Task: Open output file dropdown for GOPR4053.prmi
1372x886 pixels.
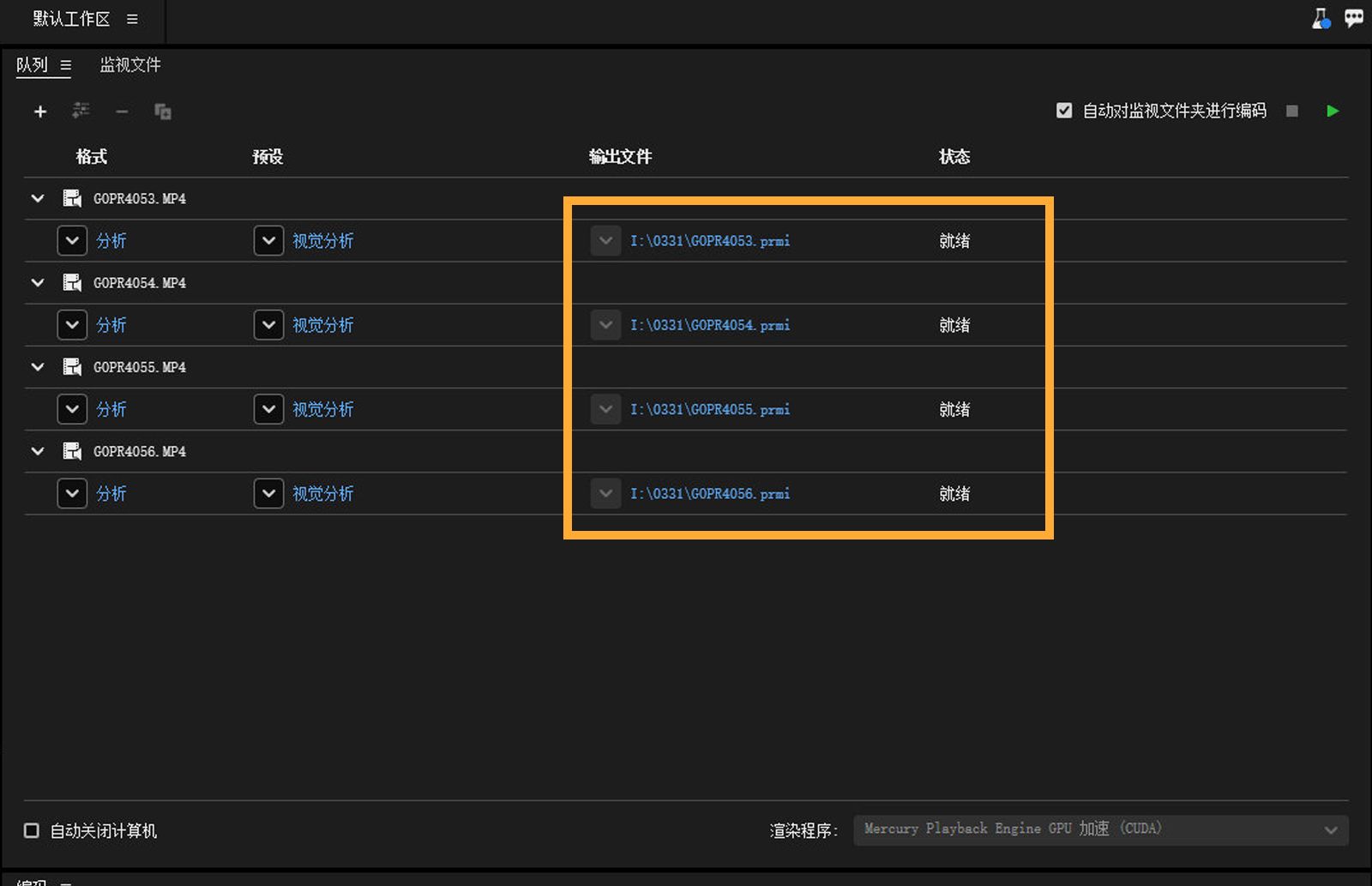Action: [605, 241]
